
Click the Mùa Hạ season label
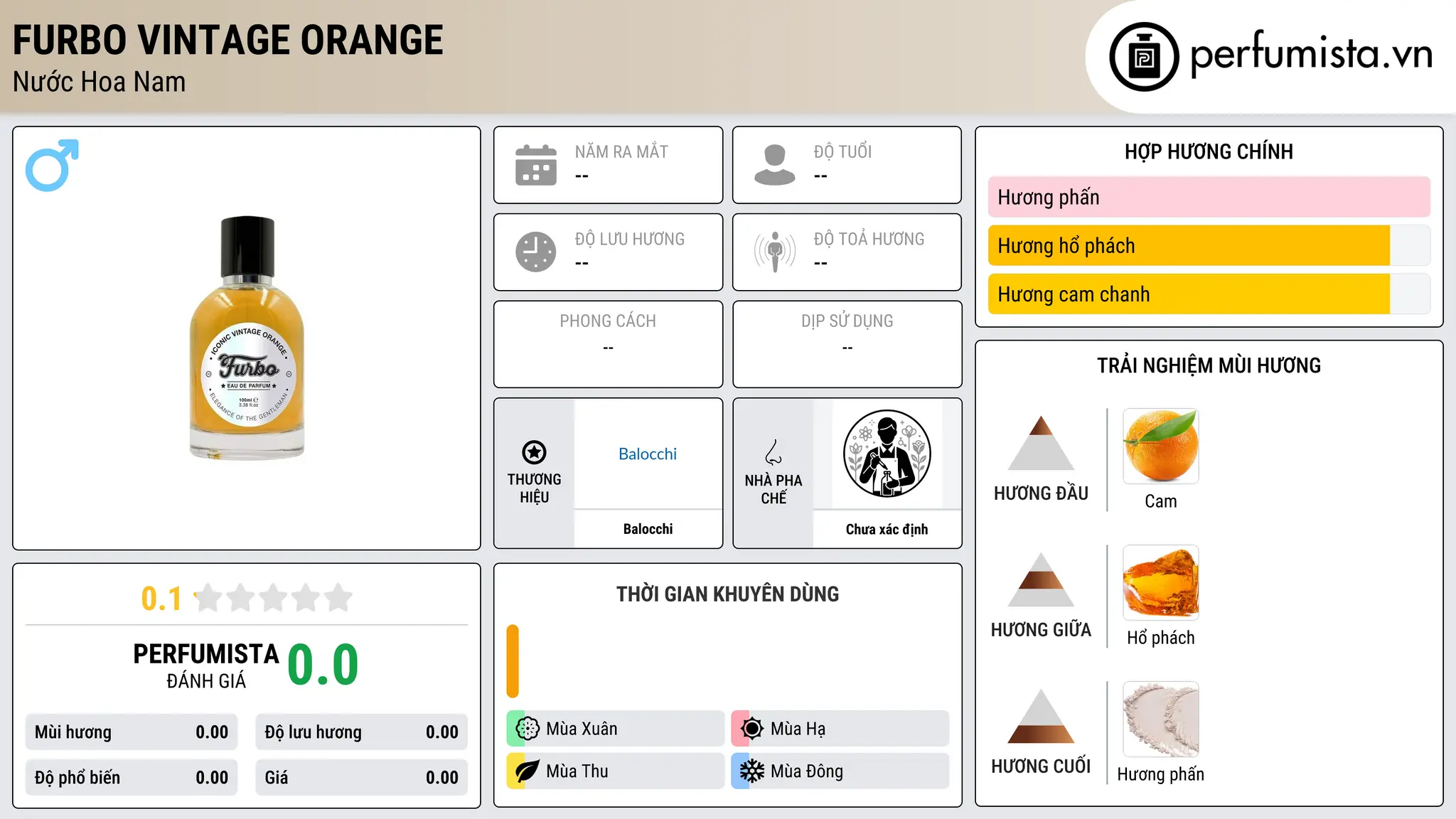pos(798,729)
